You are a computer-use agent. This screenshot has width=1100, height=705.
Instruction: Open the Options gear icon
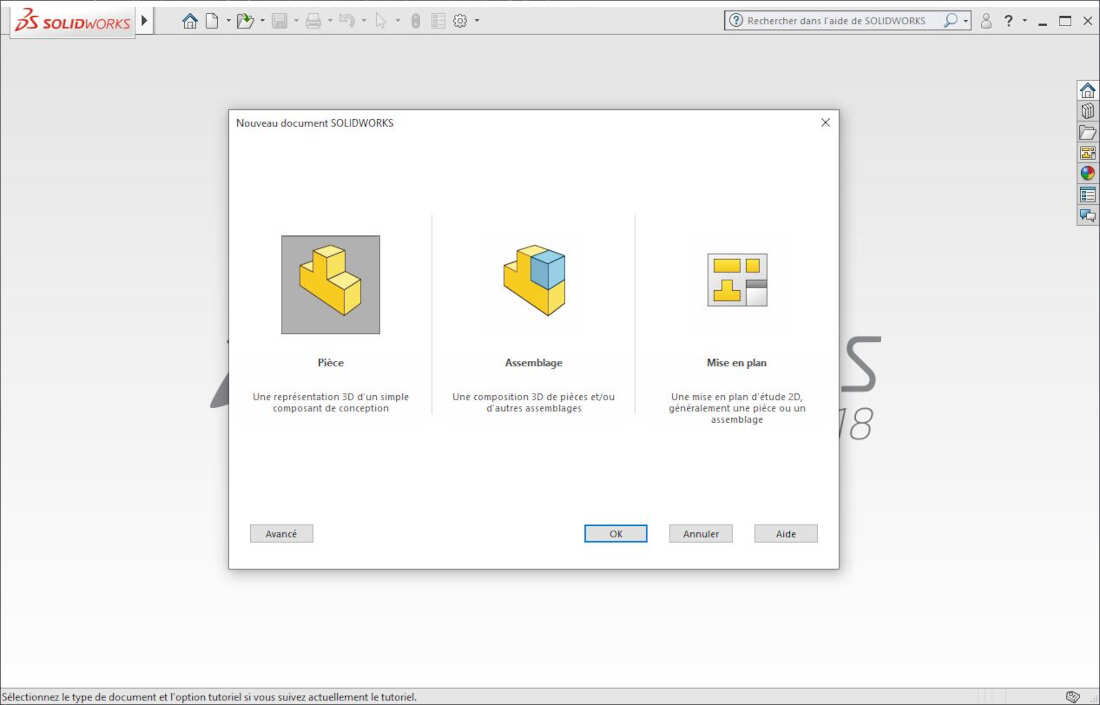460,21
